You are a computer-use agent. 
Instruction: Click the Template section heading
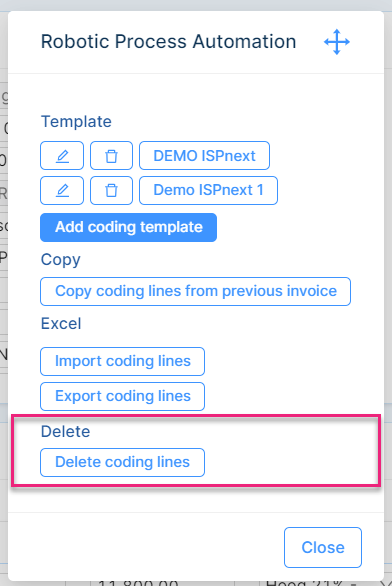[76, 121]
